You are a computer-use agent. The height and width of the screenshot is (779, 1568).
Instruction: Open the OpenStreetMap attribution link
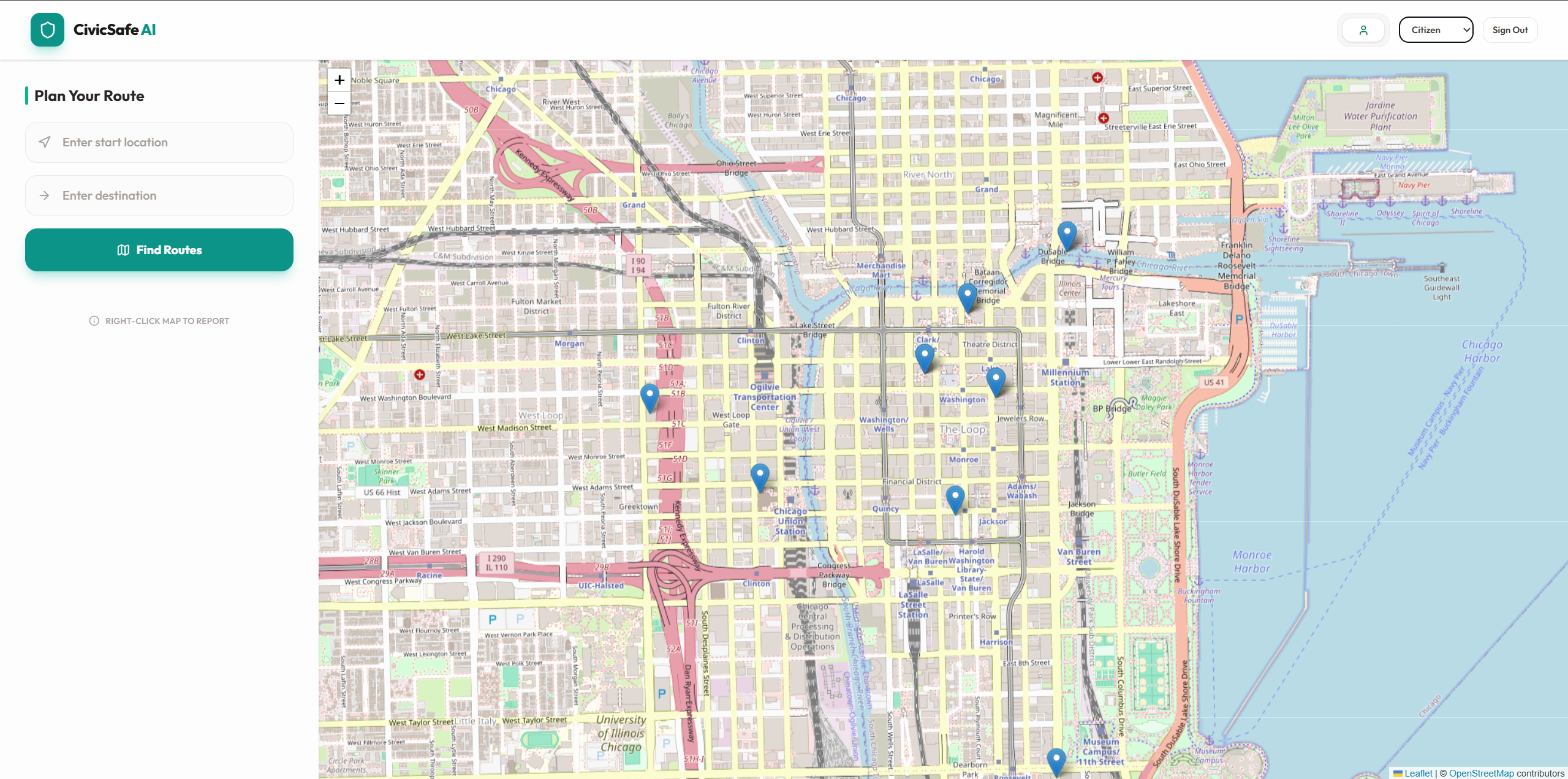1481,773
